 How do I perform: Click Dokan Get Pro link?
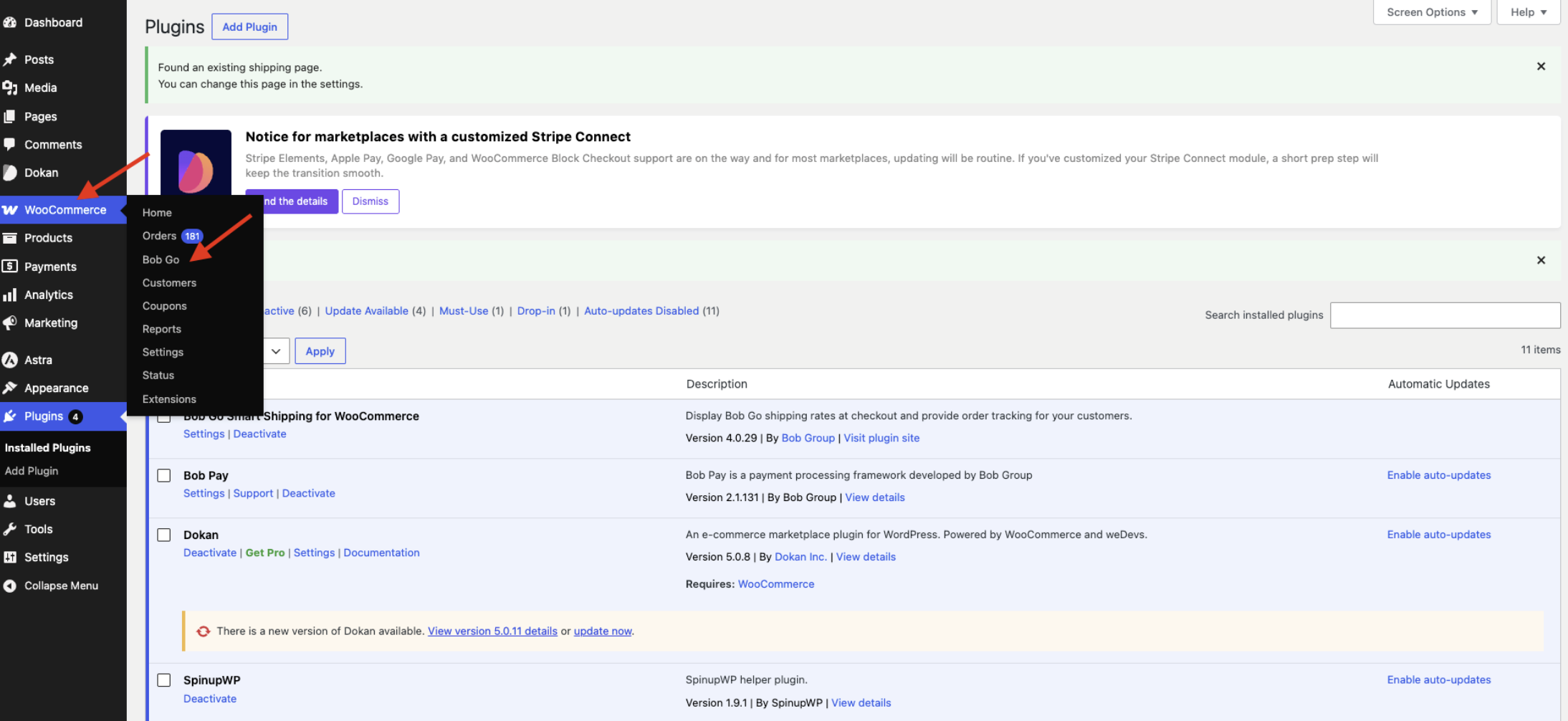coord(265,553)
